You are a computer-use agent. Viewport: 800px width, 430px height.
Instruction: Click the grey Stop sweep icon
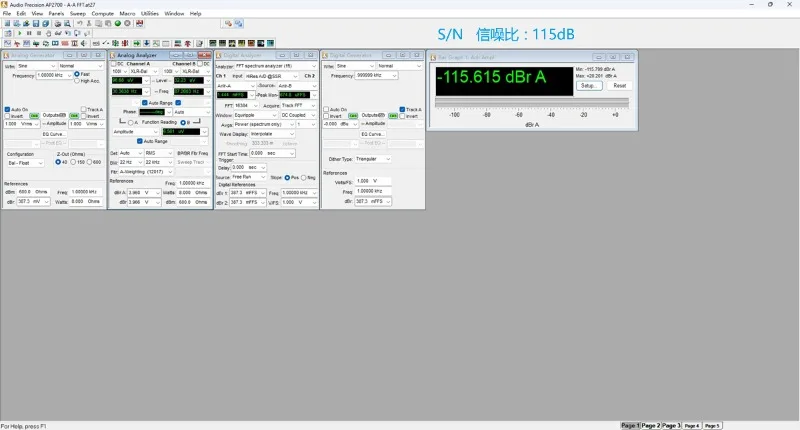(x=127, y=23)
